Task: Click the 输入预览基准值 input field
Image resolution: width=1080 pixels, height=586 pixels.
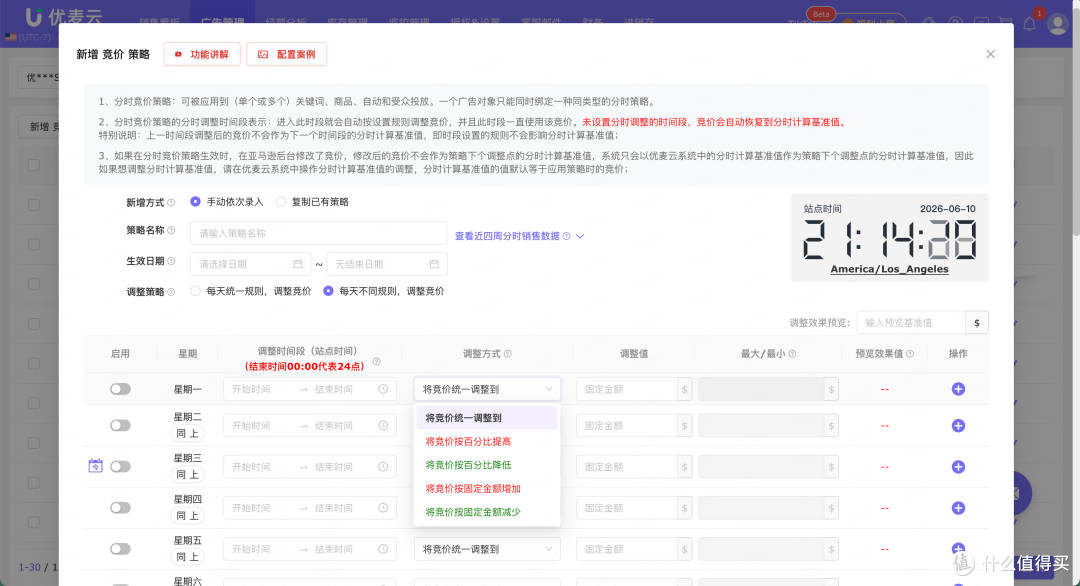Action: 911,322
